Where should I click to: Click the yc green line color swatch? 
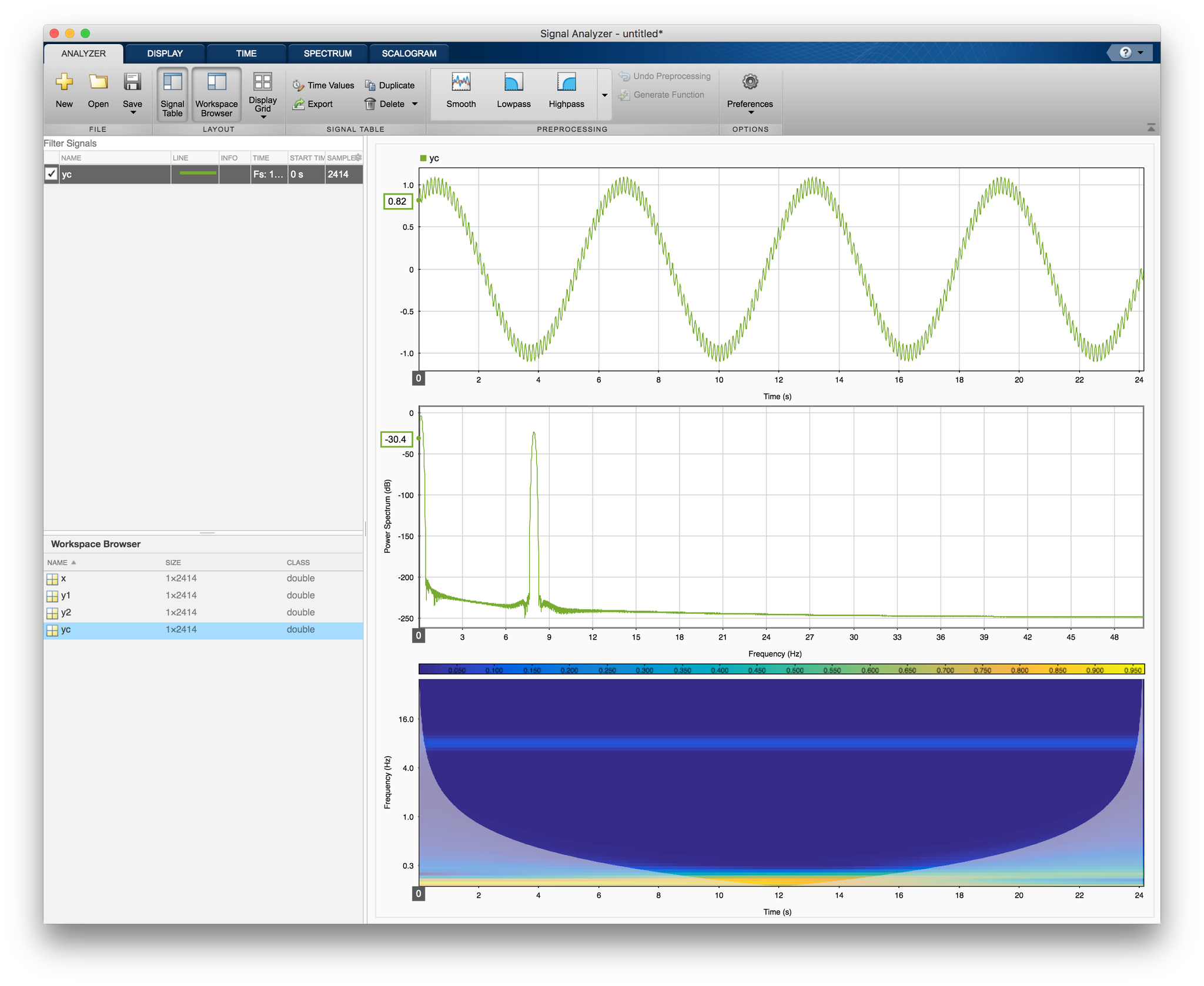(x=198, y=173)
